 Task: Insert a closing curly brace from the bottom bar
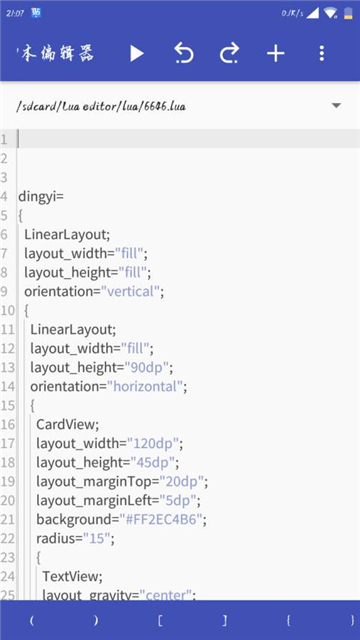tap(352, 620)
